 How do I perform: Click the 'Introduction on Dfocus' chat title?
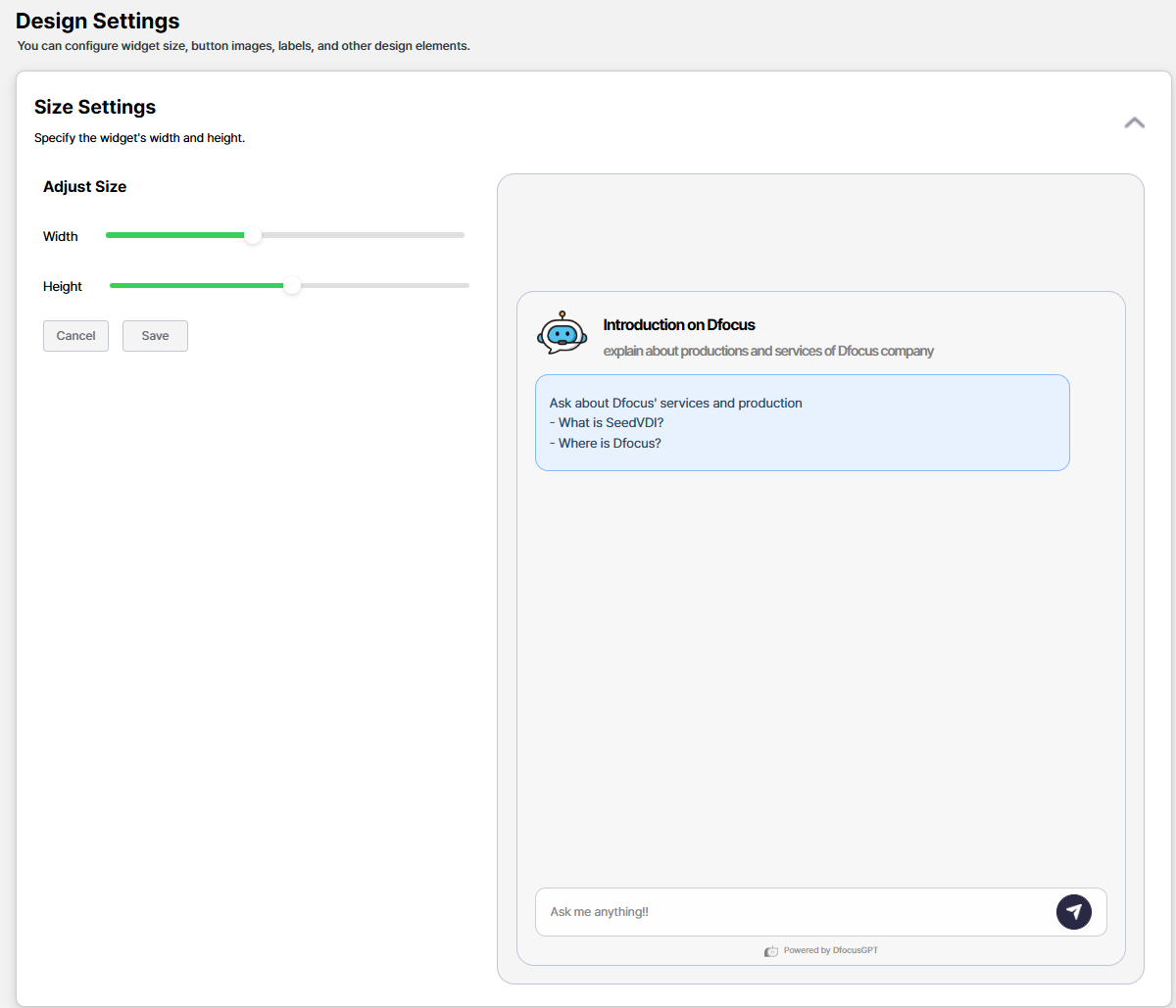(x=679, y=325)
